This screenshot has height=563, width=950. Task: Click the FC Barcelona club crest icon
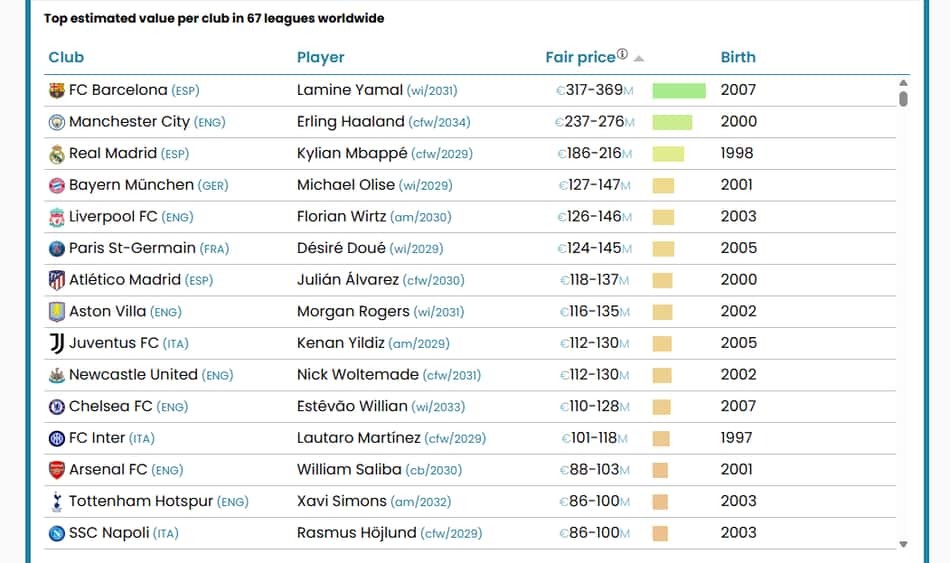click(56, 91)
